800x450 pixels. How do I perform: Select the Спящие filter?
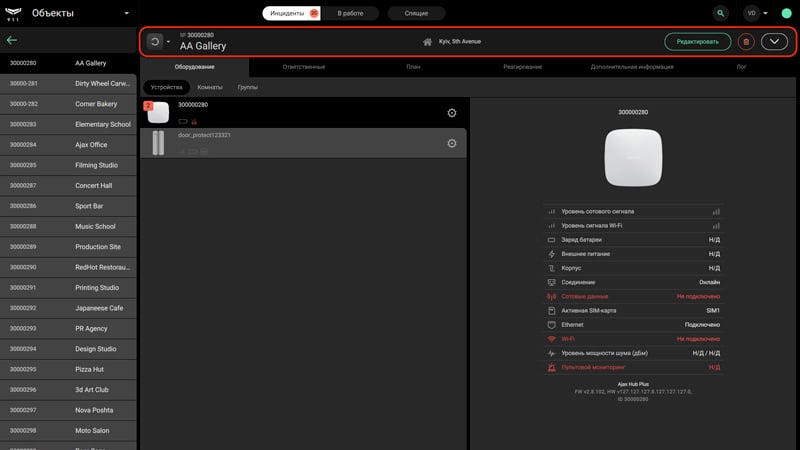(x=416, y=13)
